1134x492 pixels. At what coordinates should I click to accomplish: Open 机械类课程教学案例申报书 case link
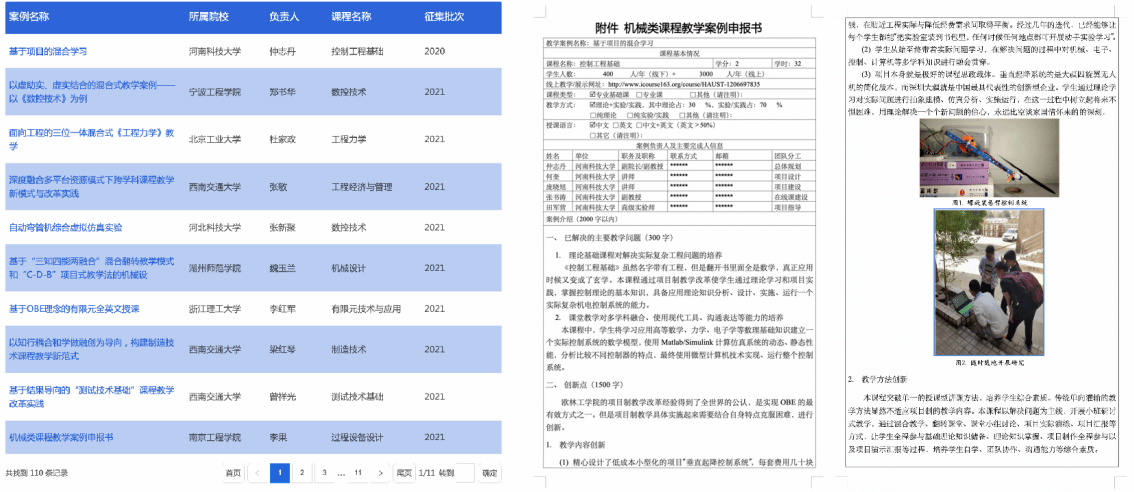tap(60, 438)
